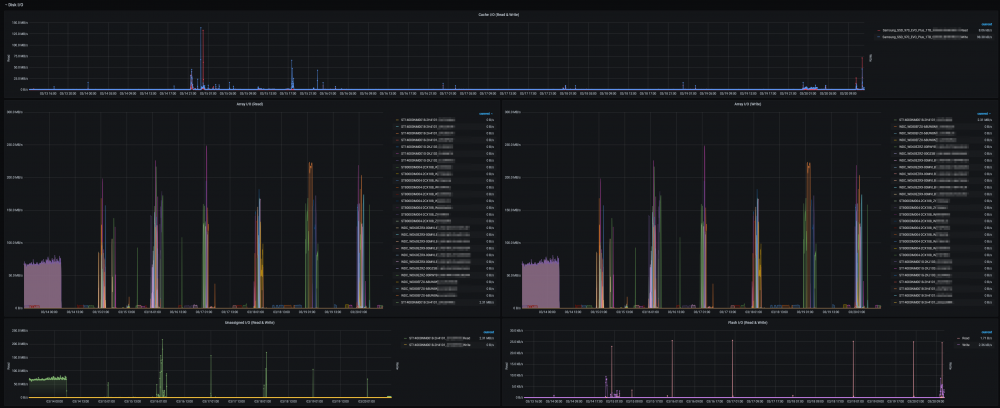1000x408 pixels.
Task: Click the Unassigned I/O Read series color line
Action: coord(406,339)
